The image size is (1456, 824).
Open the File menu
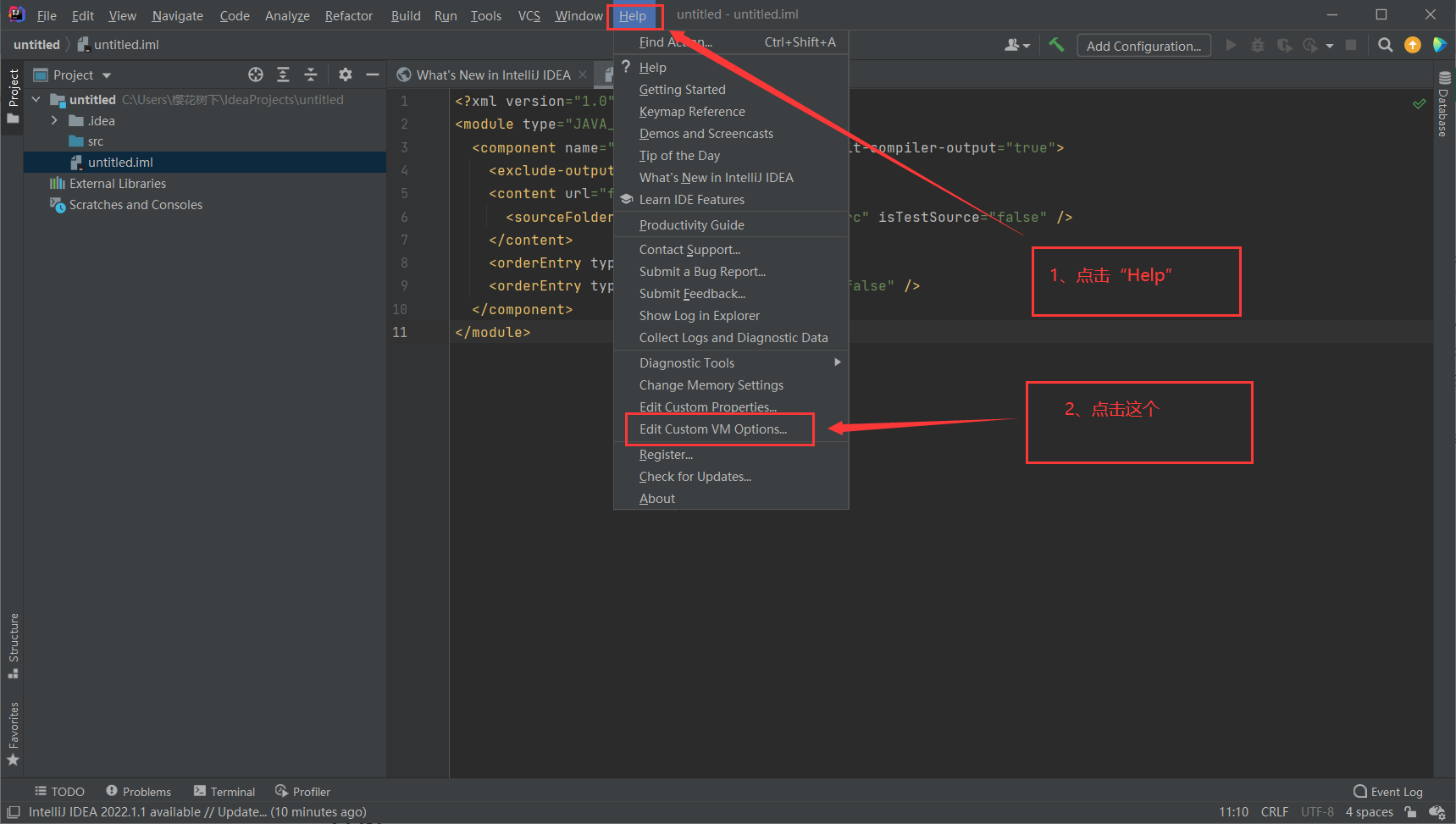point(47,15)
